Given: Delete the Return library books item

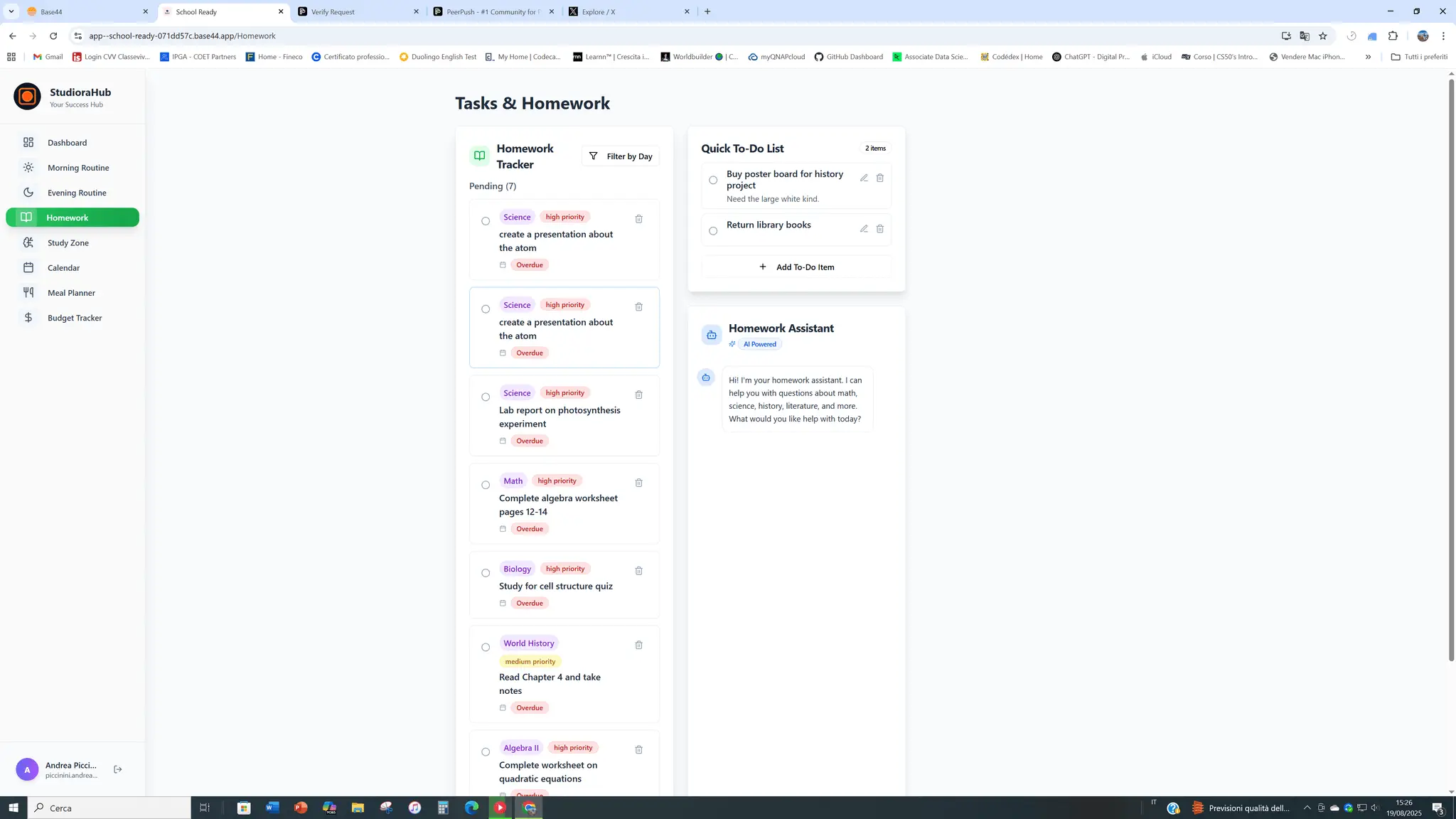Looking at the screenshot, I should click(x=879, y=229).
